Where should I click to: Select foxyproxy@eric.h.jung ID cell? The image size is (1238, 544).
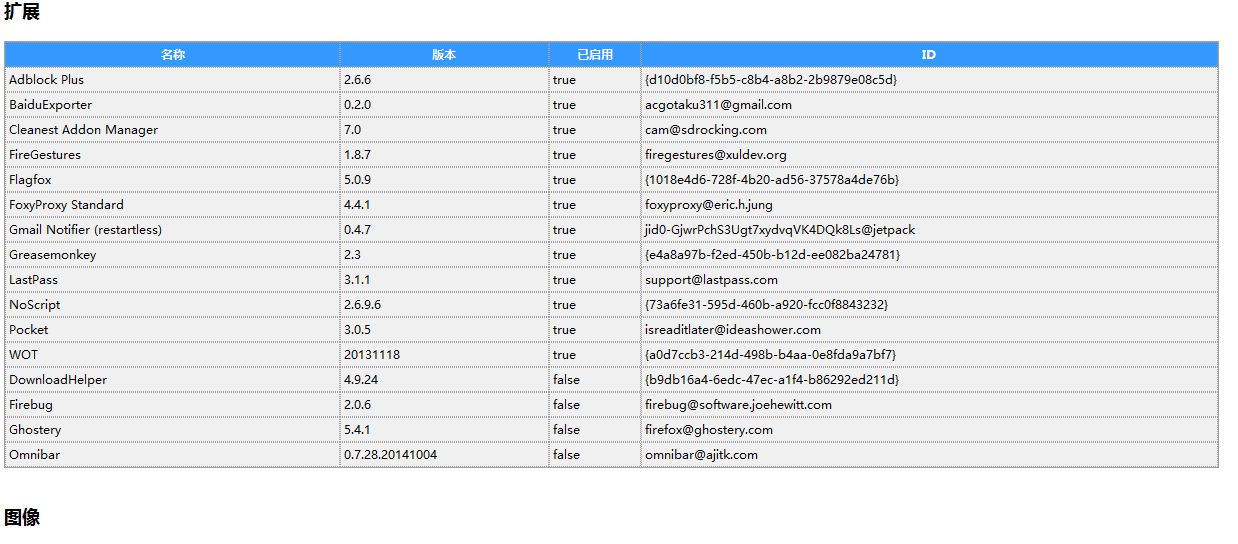[929, 205]
